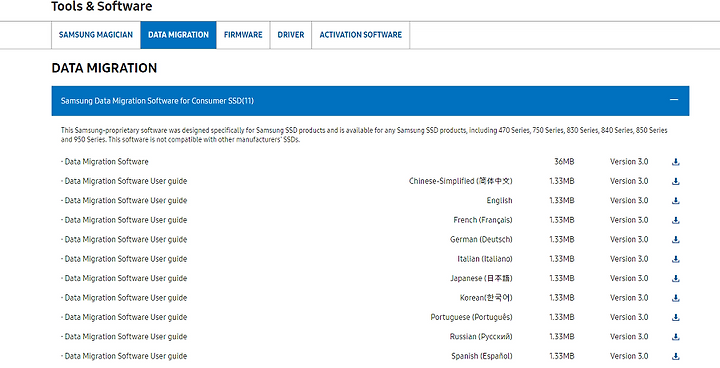
Task: Open the Samsung Magician tab
Action: (96, 35)
